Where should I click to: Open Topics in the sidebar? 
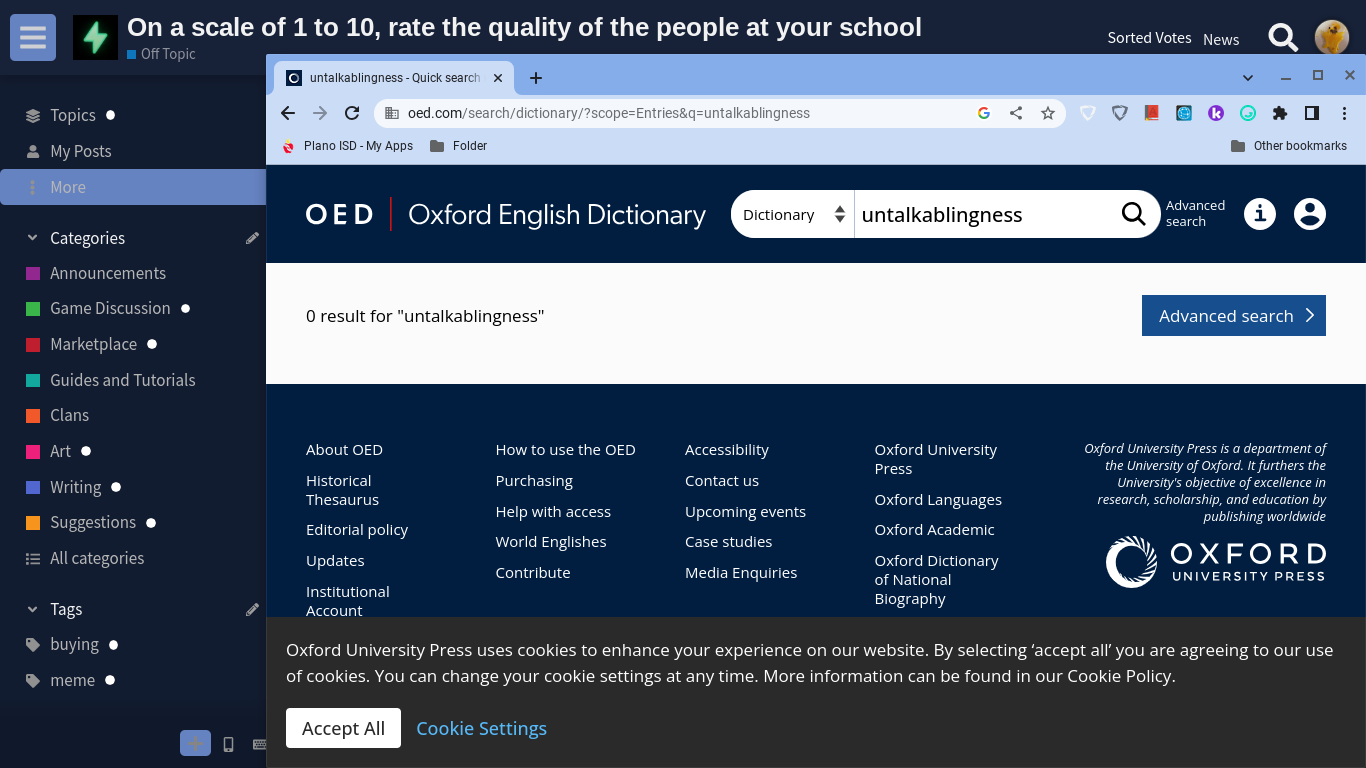click(x=72, y=115)
